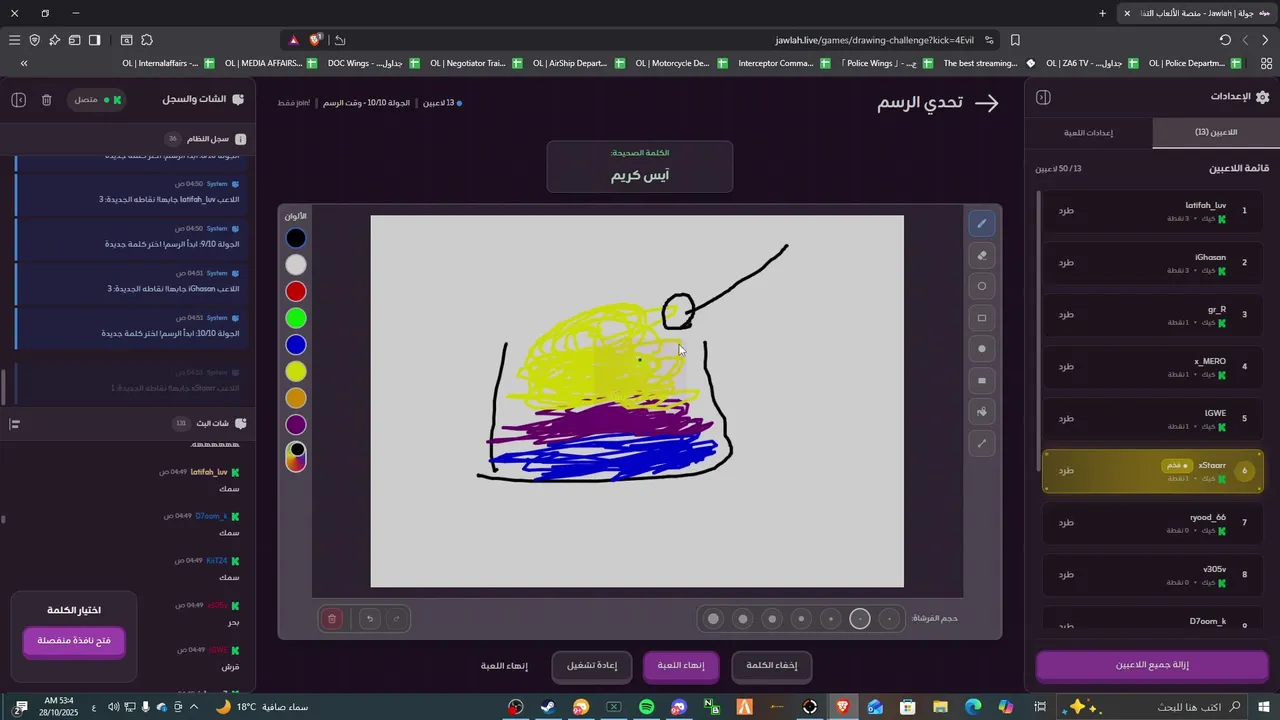The image size is (1280, 720).
Task: Pick the white color swatch
Action: 296,265
